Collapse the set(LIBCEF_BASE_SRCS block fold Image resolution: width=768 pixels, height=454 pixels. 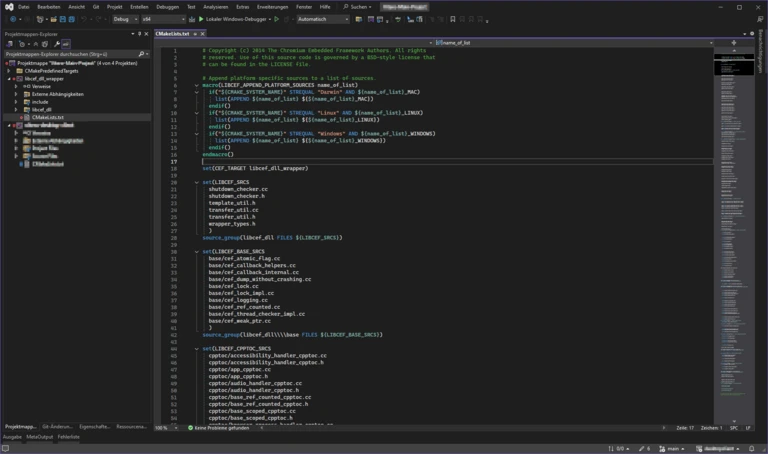pos(197,252)
